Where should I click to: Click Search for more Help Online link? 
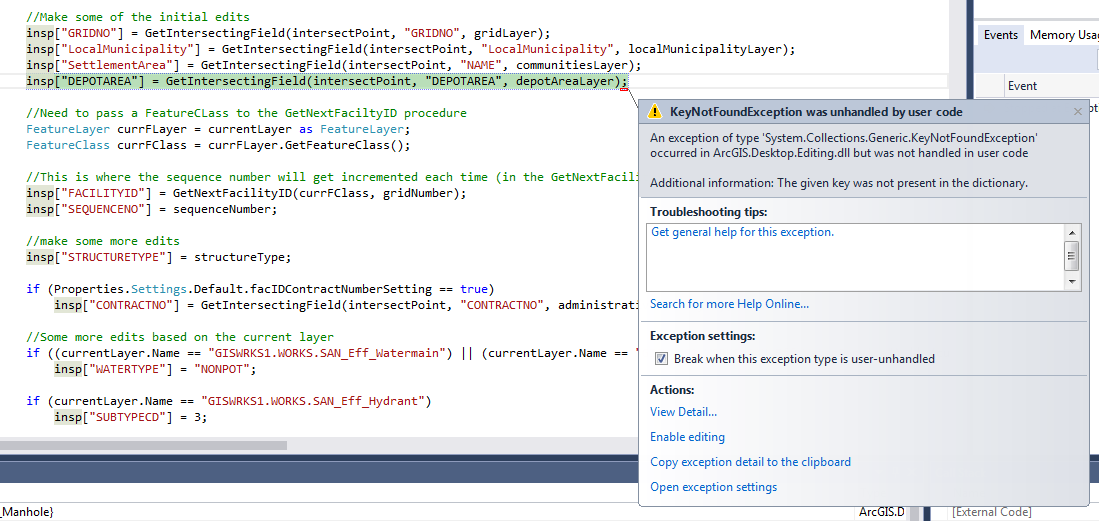click(729, 304)
